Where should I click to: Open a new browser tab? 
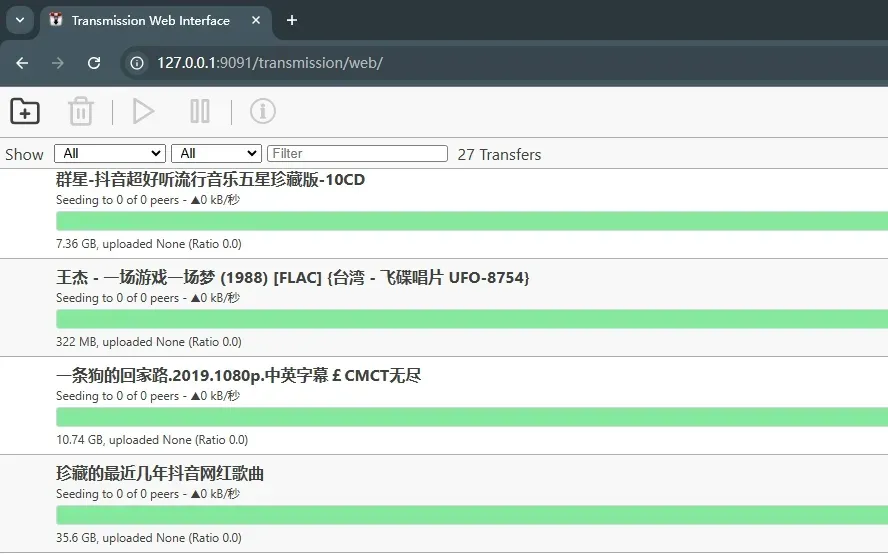[x=292, y=20]
